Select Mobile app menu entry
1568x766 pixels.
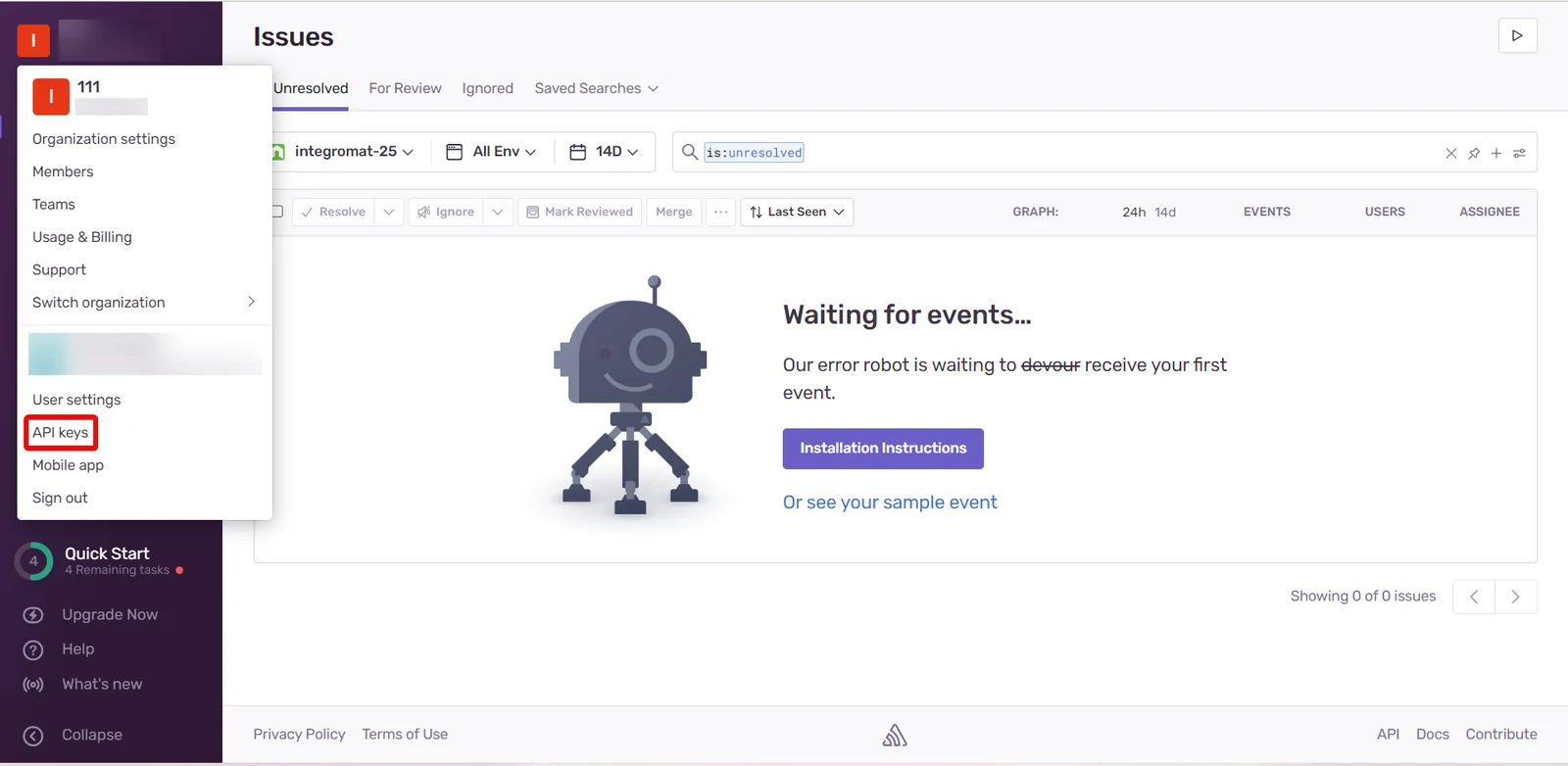(68, 465)
